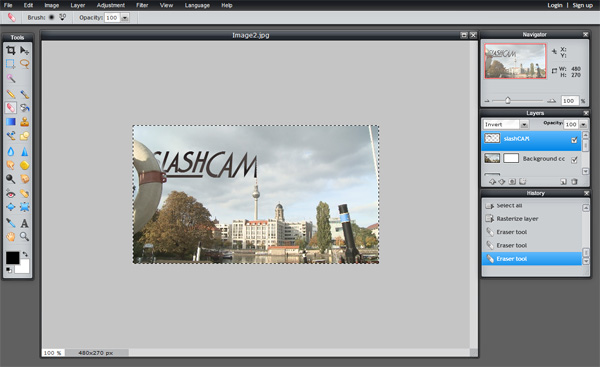Toggle visibility checkbox of slashCAM layer

pyautogui.click(x=574, y=140)
